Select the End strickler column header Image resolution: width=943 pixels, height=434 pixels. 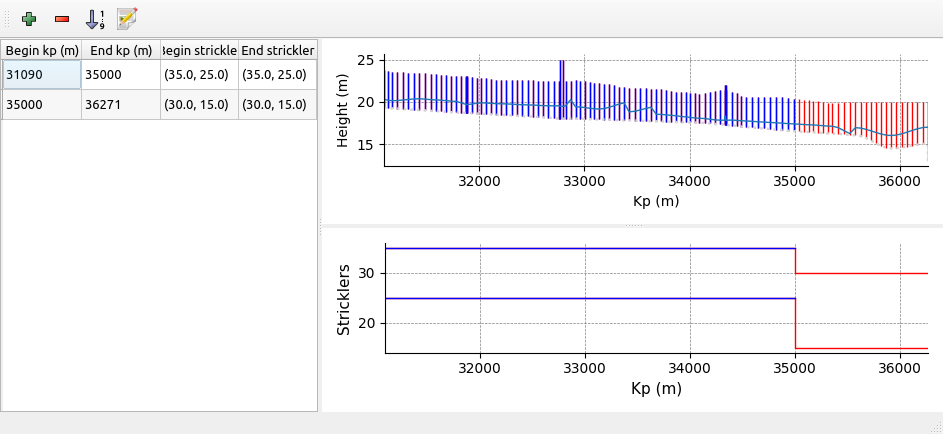tap(278, 50)
